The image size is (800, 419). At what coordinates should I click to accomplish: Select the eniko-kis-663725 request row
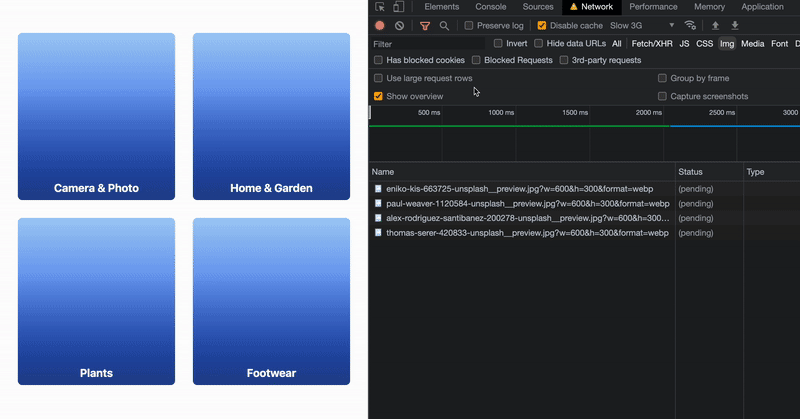[584, 189]
